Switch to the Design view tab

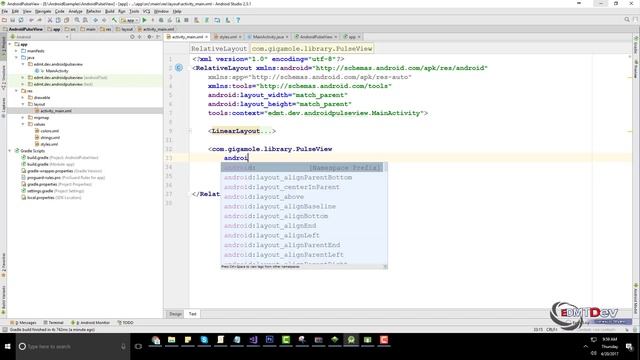(x=175, y=314)
